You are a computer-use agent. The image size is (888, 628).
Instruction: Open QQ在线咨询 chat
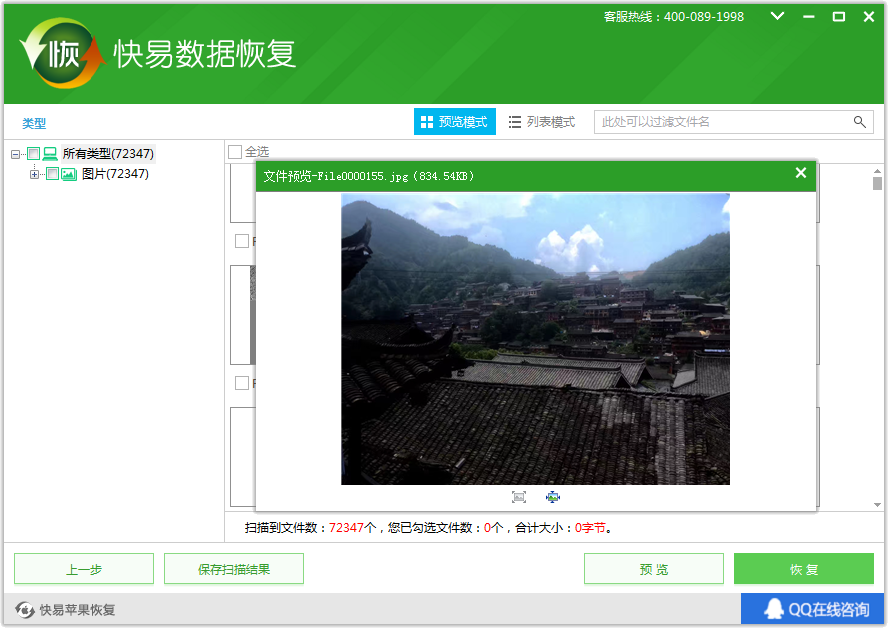(812, 609)
